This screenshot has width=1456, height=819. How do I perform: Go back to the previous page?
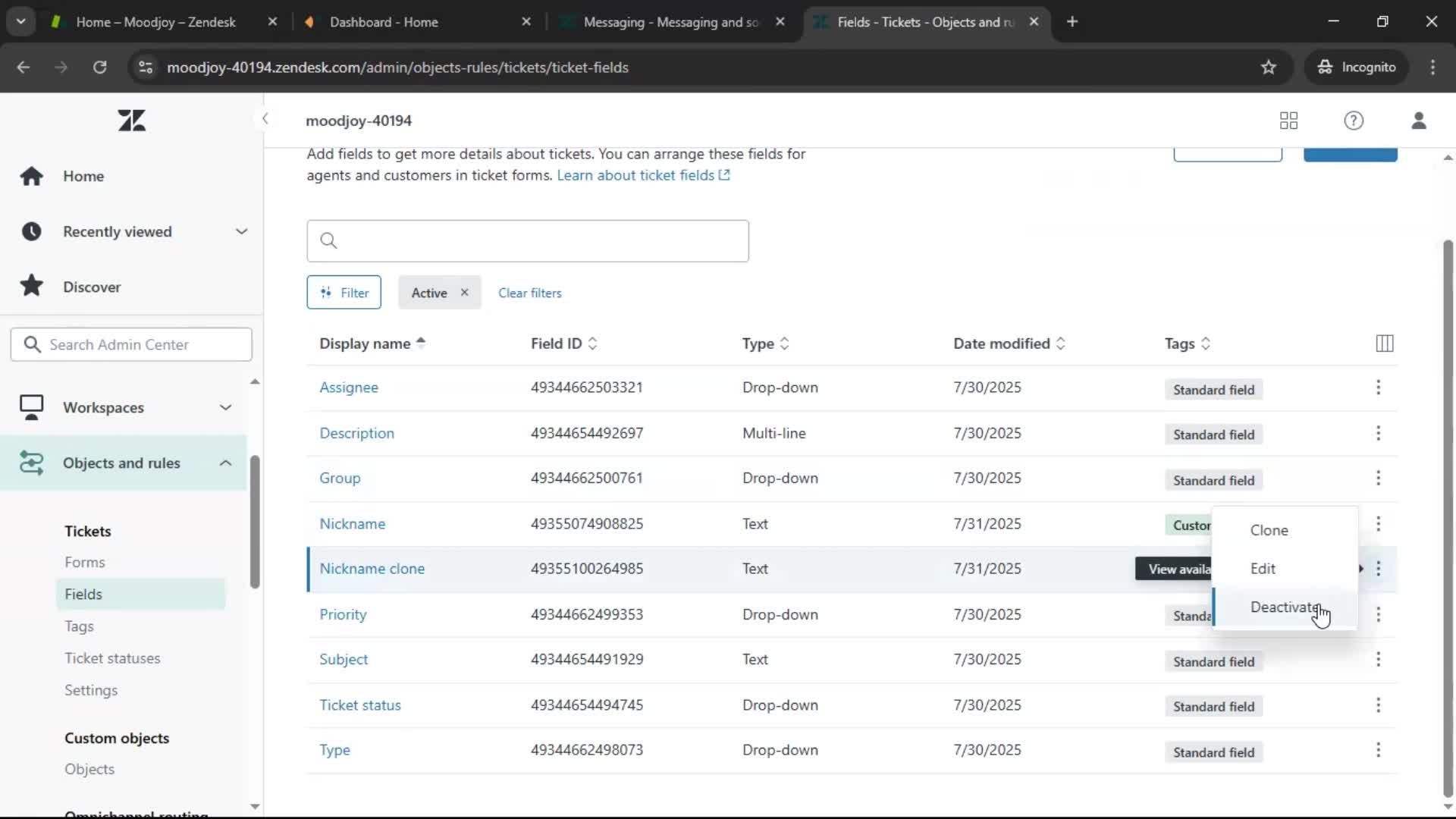coord(24,67)
